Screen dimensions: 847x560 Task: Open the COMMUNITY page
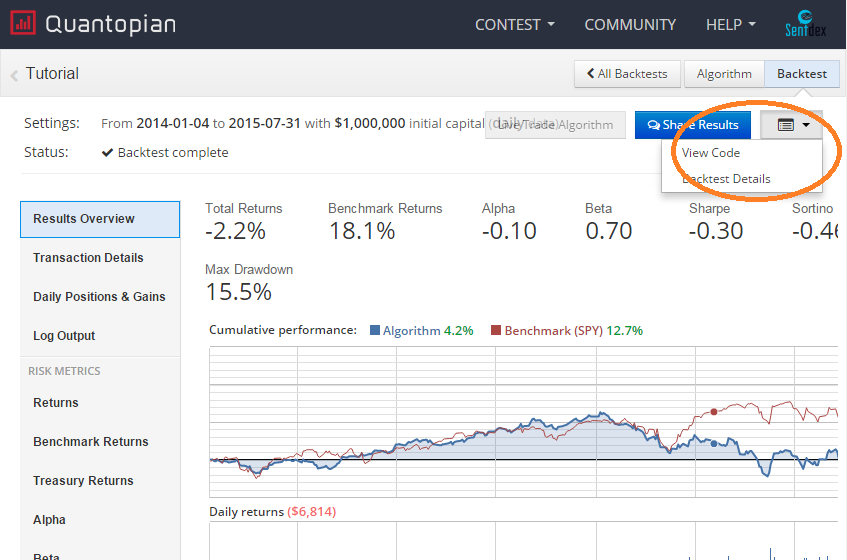coord(630,24)
